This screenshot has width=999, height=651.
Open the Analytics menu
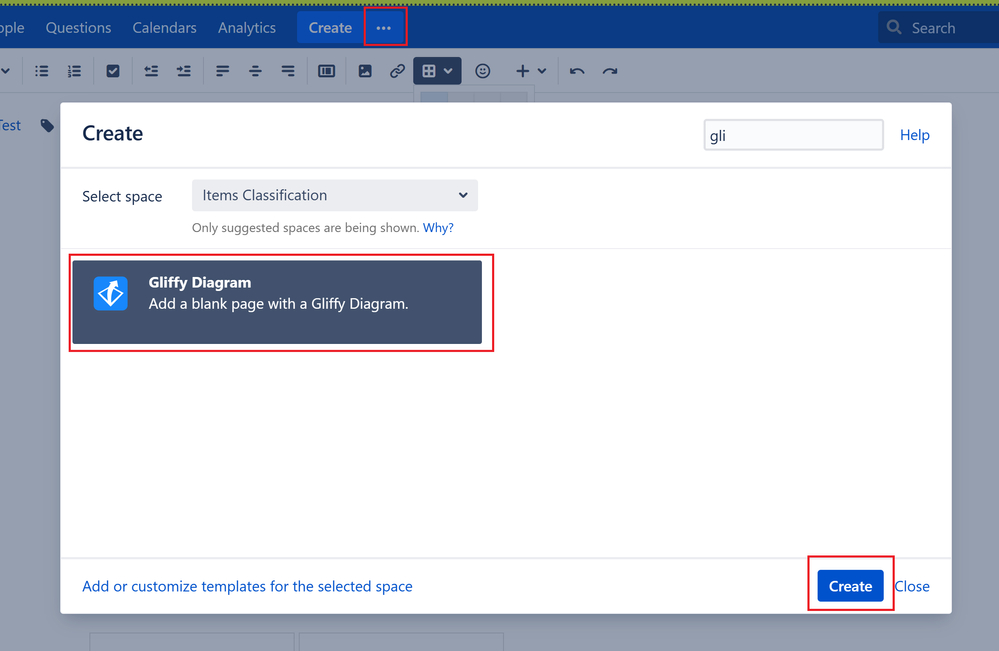pos(247,28)
